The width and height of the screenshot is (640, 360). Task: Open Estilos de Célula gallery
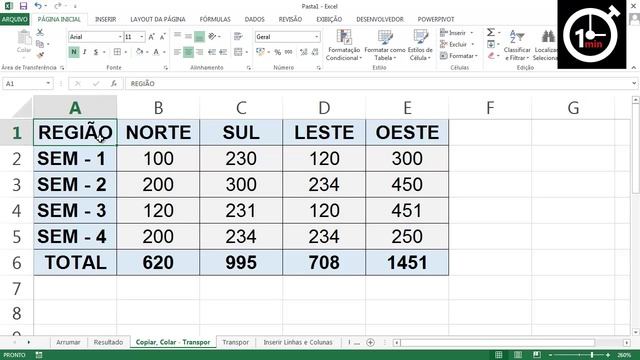[420, 45]
